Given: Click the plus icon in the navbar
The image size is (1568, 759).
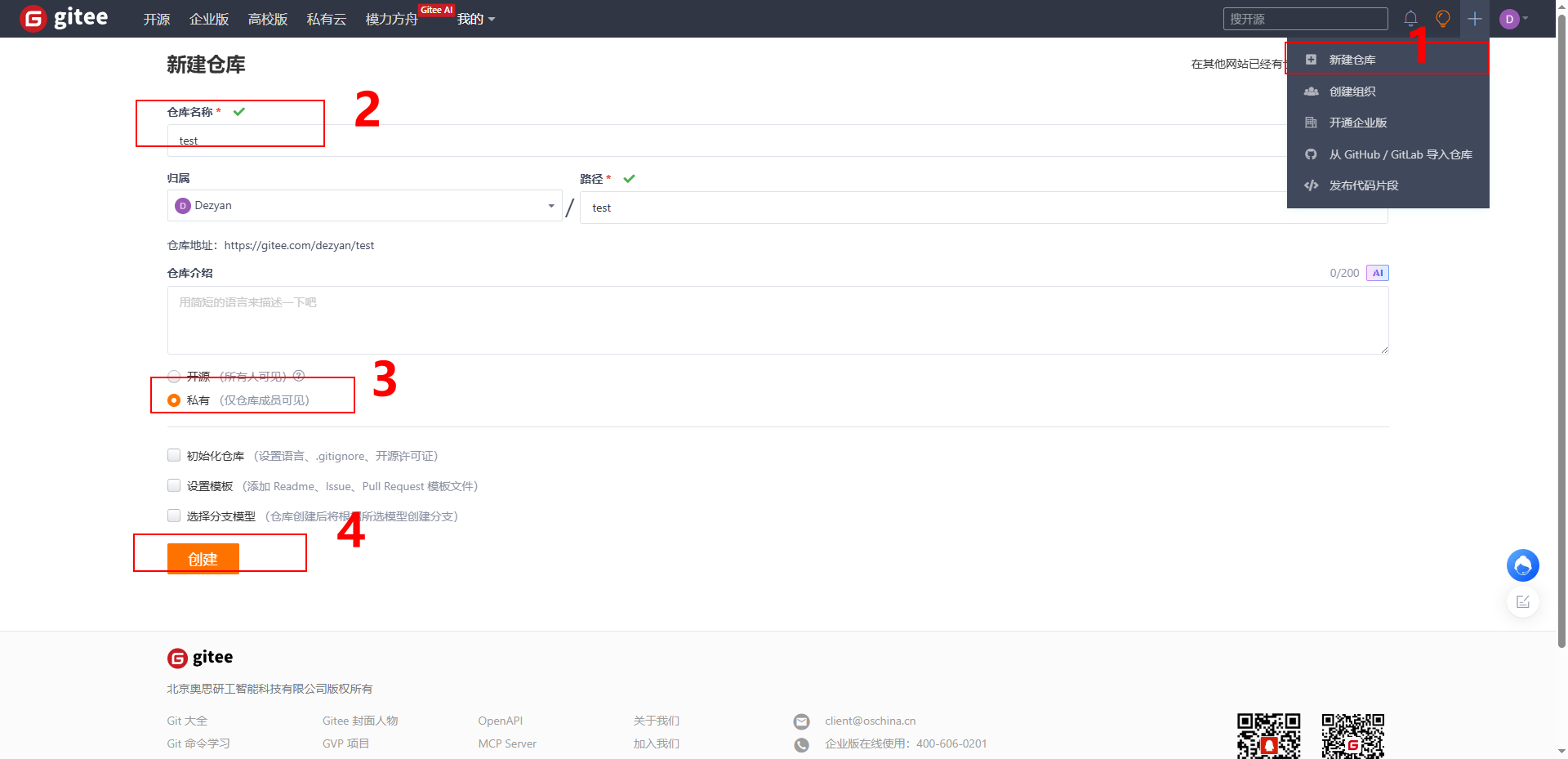Looking at the screenshot, I should [x=1475, y=19].
